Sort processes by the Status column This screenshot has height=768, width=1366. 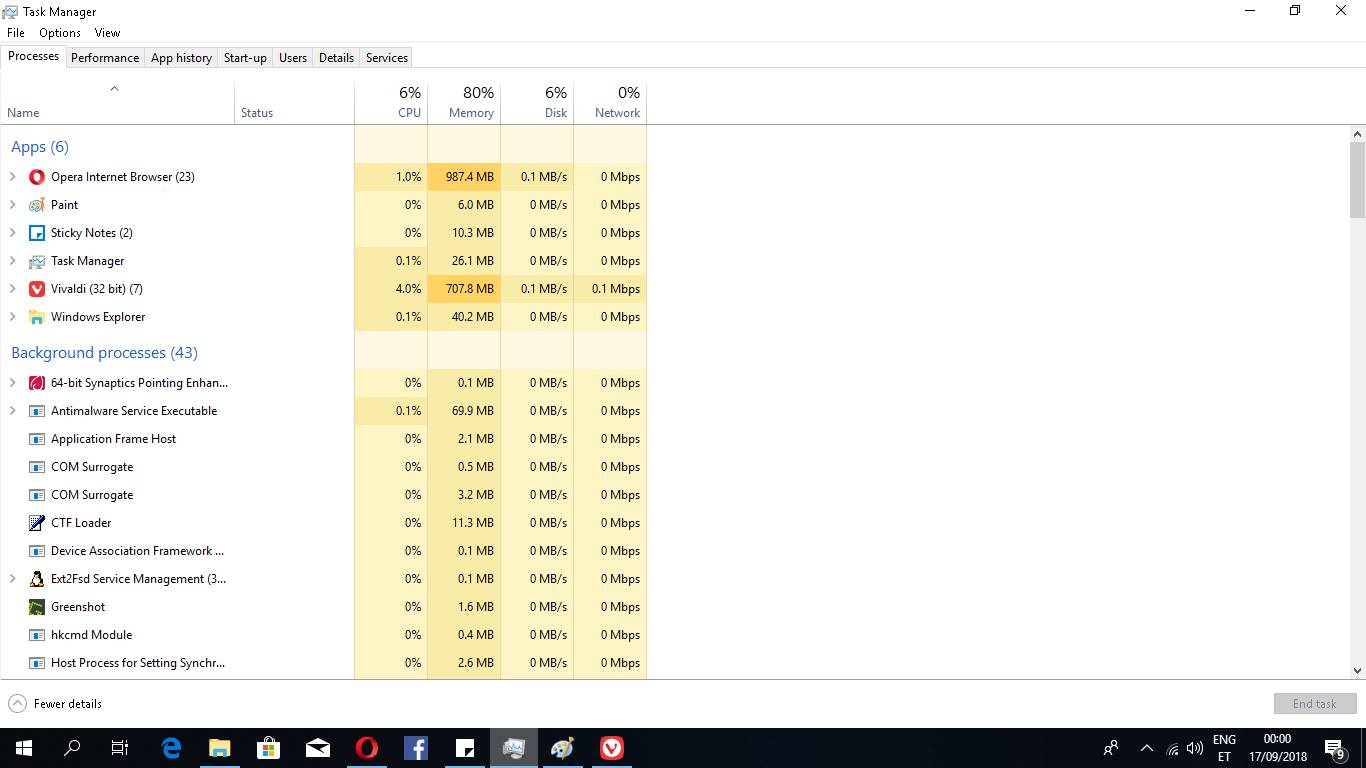(294, 102)
